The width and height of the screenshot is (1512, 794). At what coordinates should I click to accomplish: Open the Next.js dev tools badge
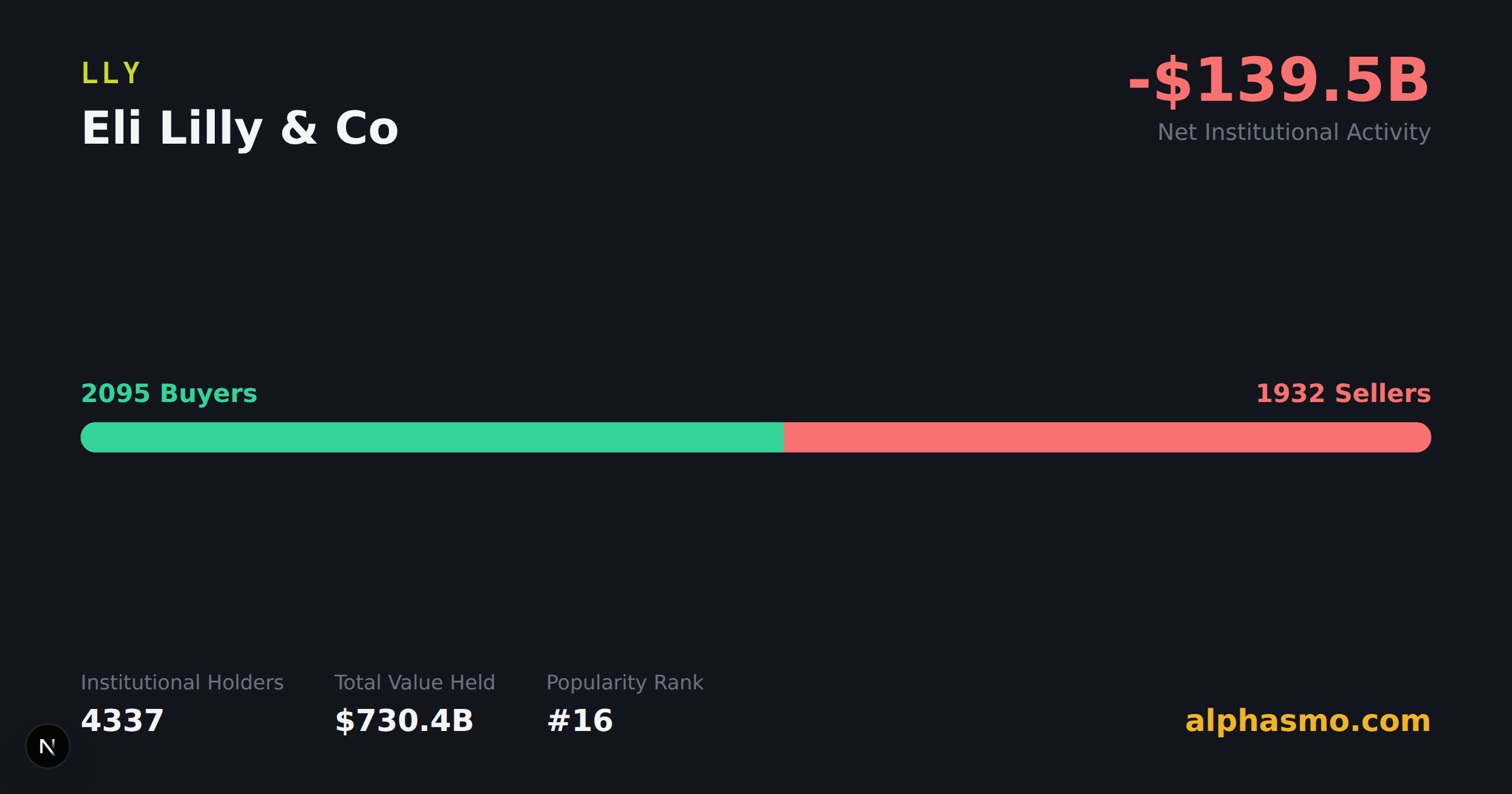tap(48, 746)
